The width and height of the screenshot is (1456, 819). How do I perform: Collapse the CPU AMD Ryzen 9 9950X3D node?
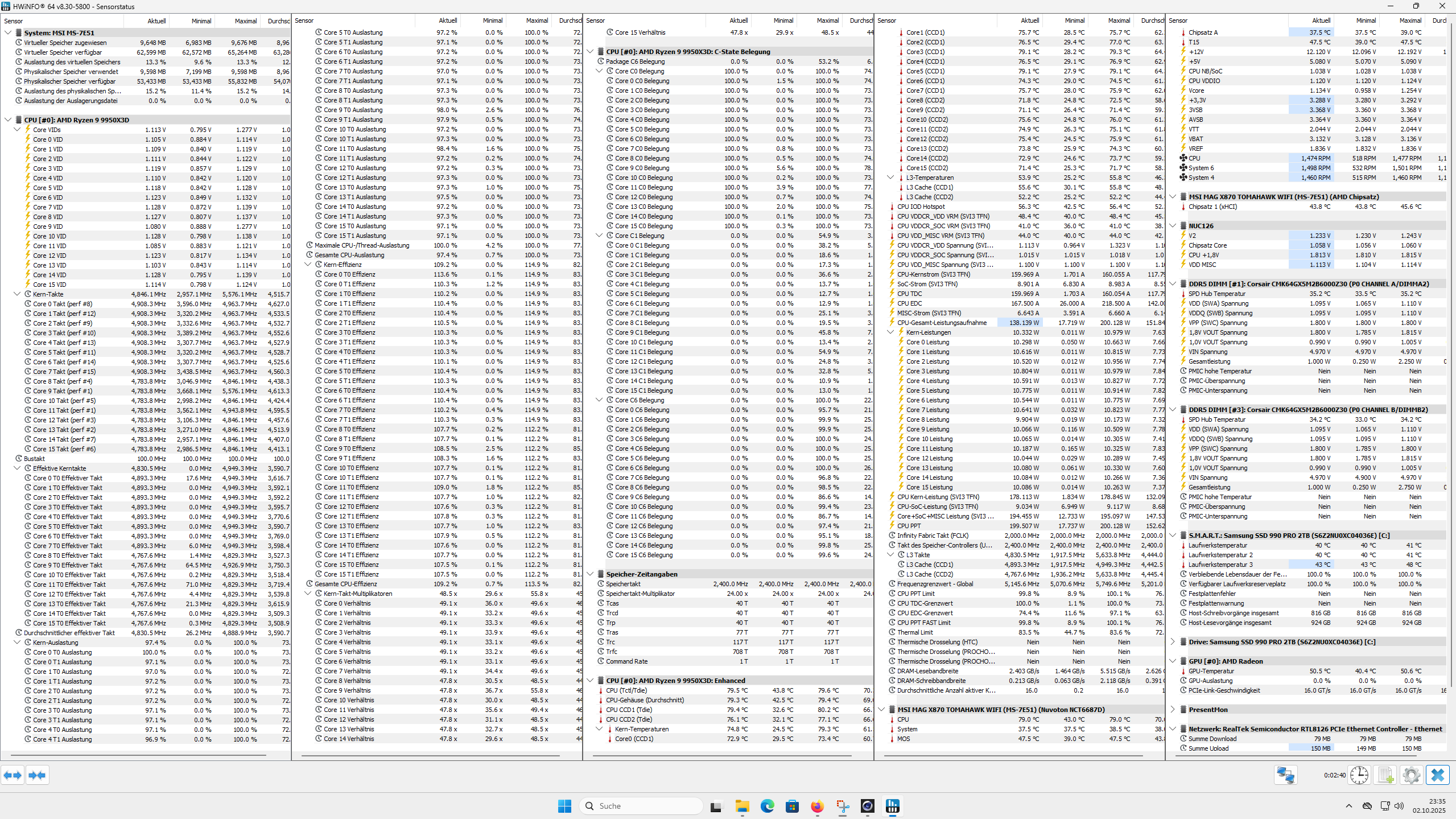7,120
